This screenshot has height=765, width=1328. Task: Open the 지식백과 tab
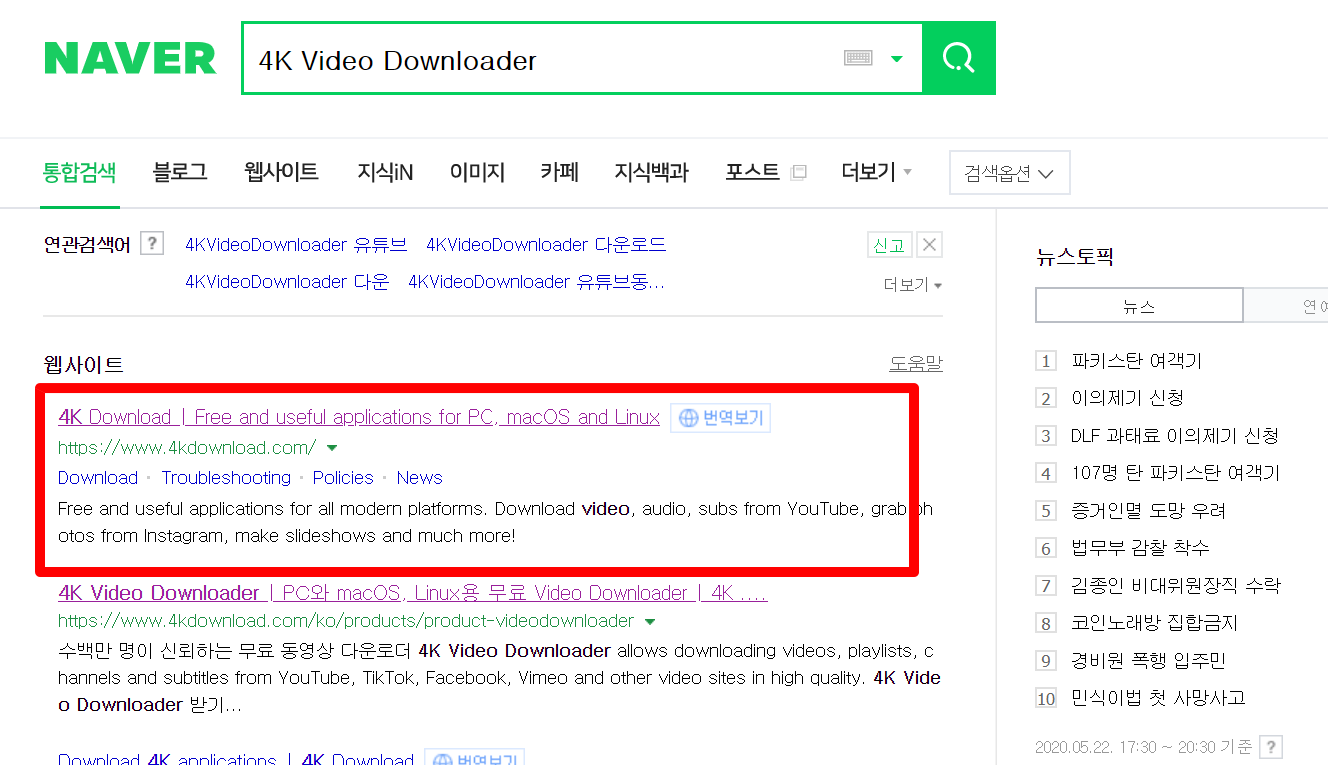[652, 172]
